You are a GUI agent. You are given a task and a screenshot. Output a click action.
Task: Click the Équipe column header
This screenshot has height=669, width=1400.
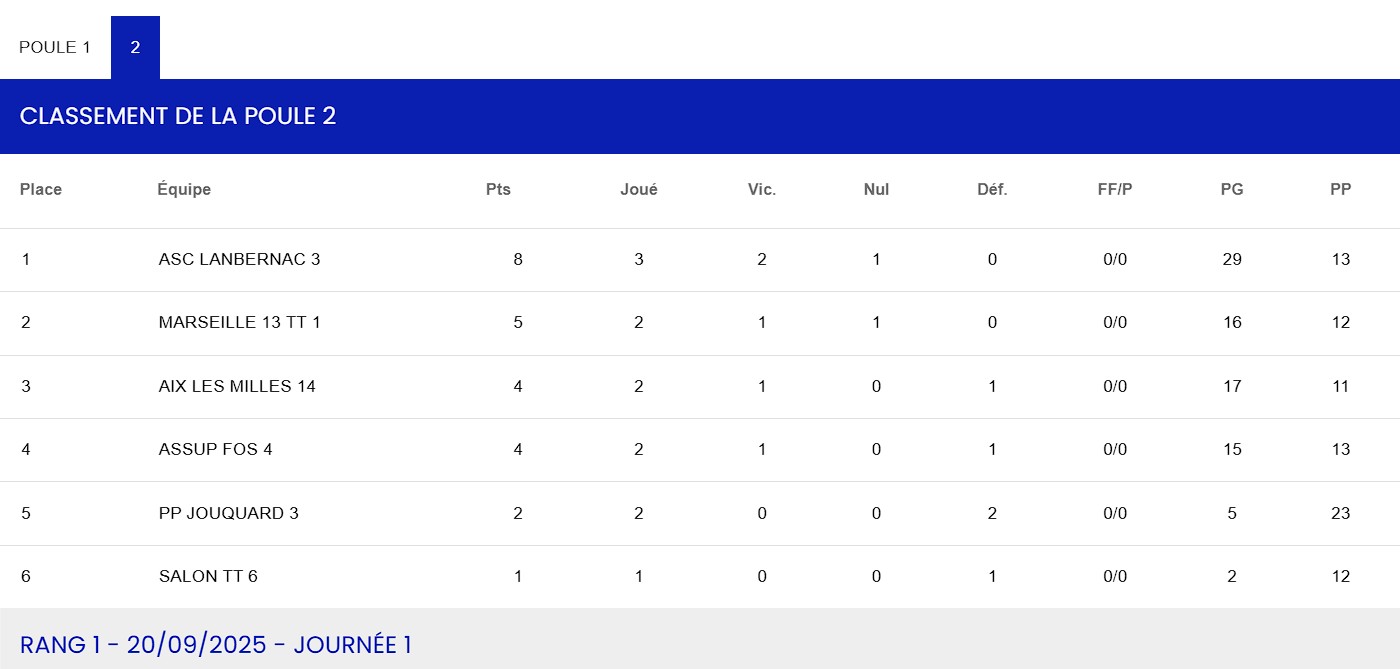[x=184, y=189]
